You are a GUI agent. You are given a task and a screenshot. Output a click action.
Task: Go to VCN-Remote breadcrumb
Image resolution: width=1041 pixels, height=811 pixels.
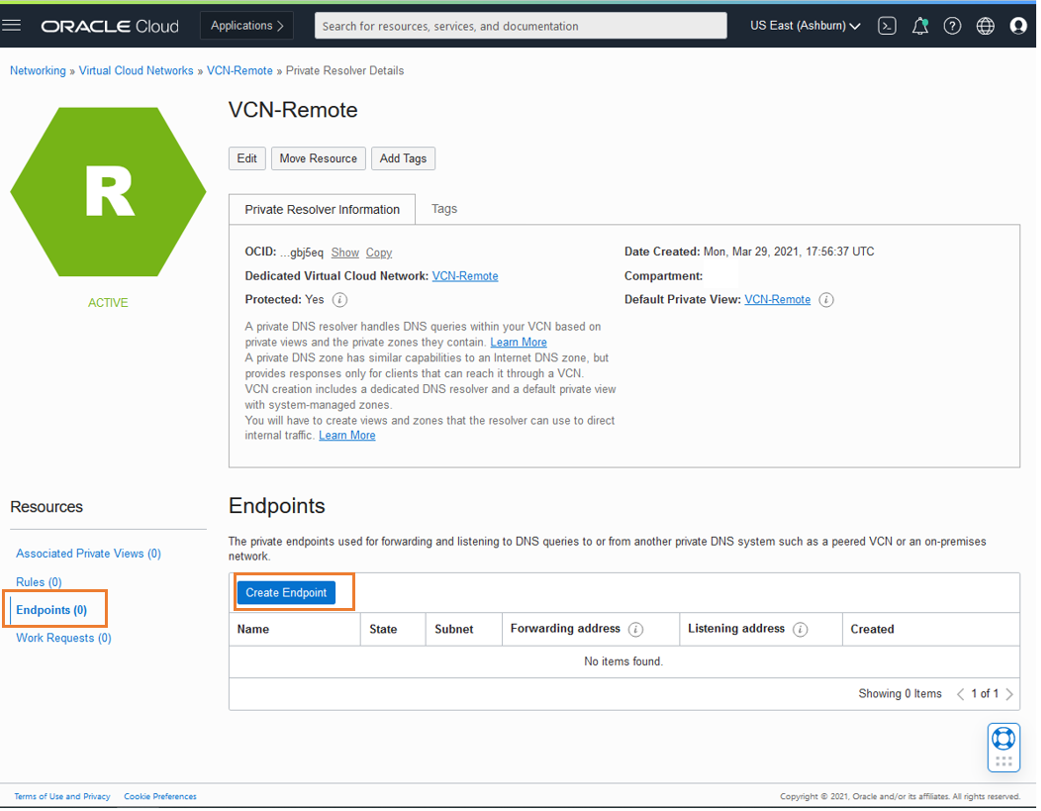tap(240, 70)
